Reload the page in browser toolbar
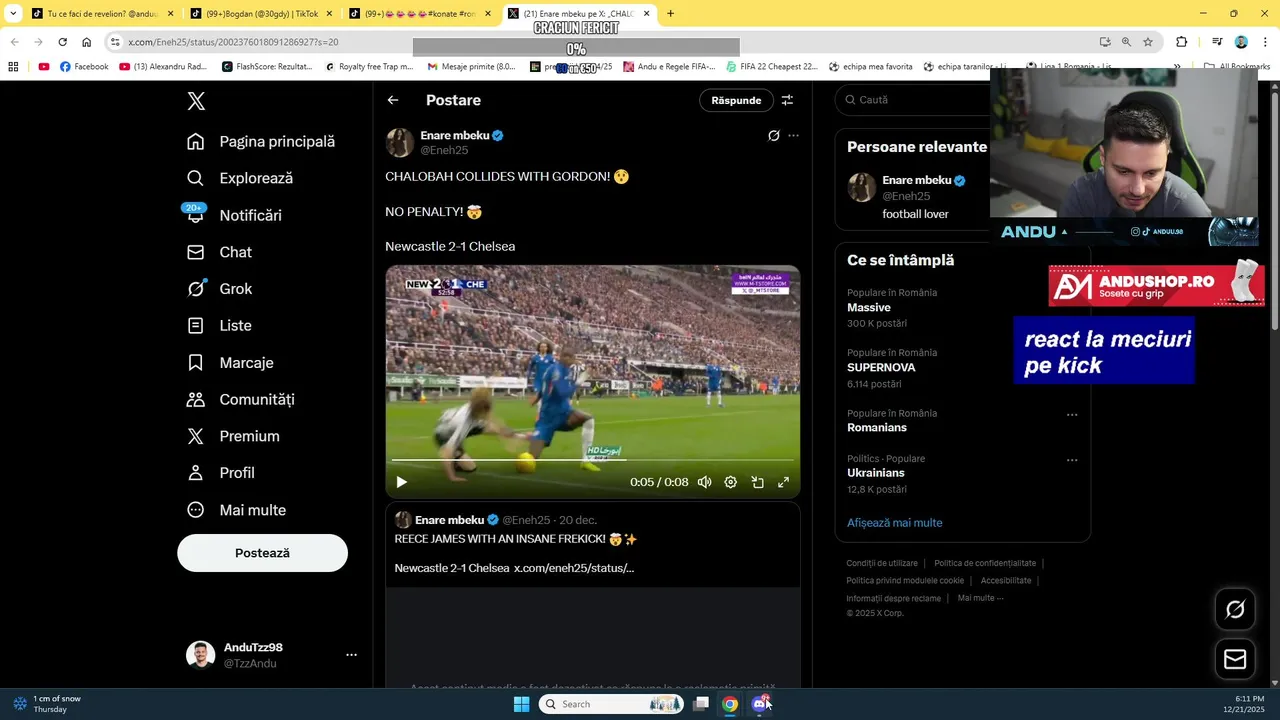The image size is (1280, 720). [62, 42]
